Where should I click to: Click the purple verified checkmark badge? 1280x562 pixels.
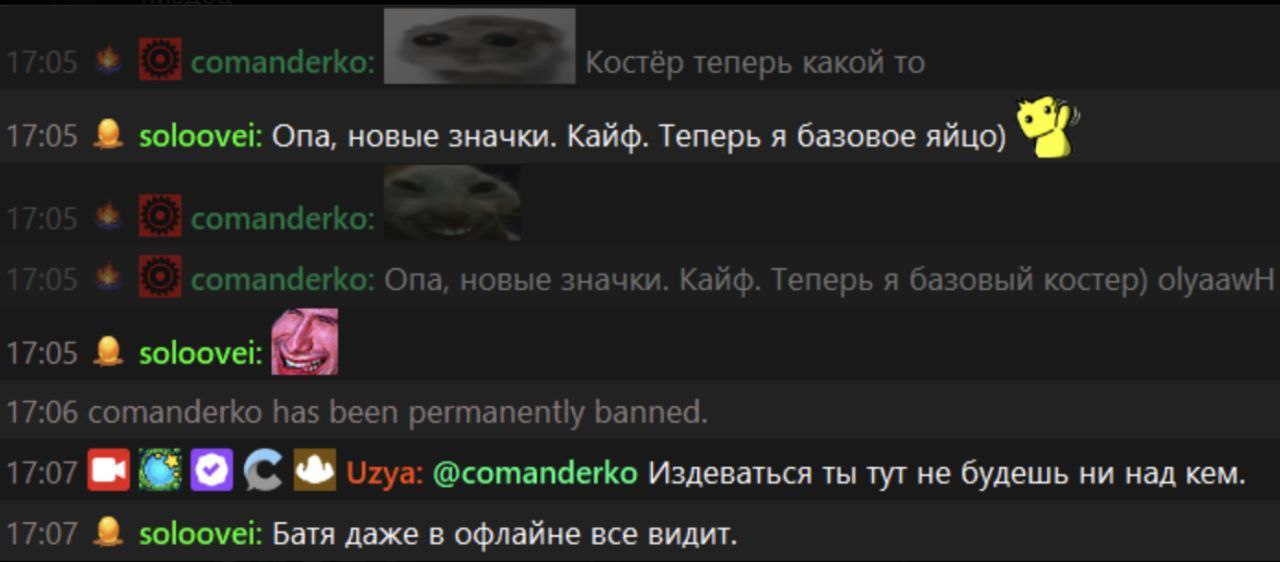[211, 471]
